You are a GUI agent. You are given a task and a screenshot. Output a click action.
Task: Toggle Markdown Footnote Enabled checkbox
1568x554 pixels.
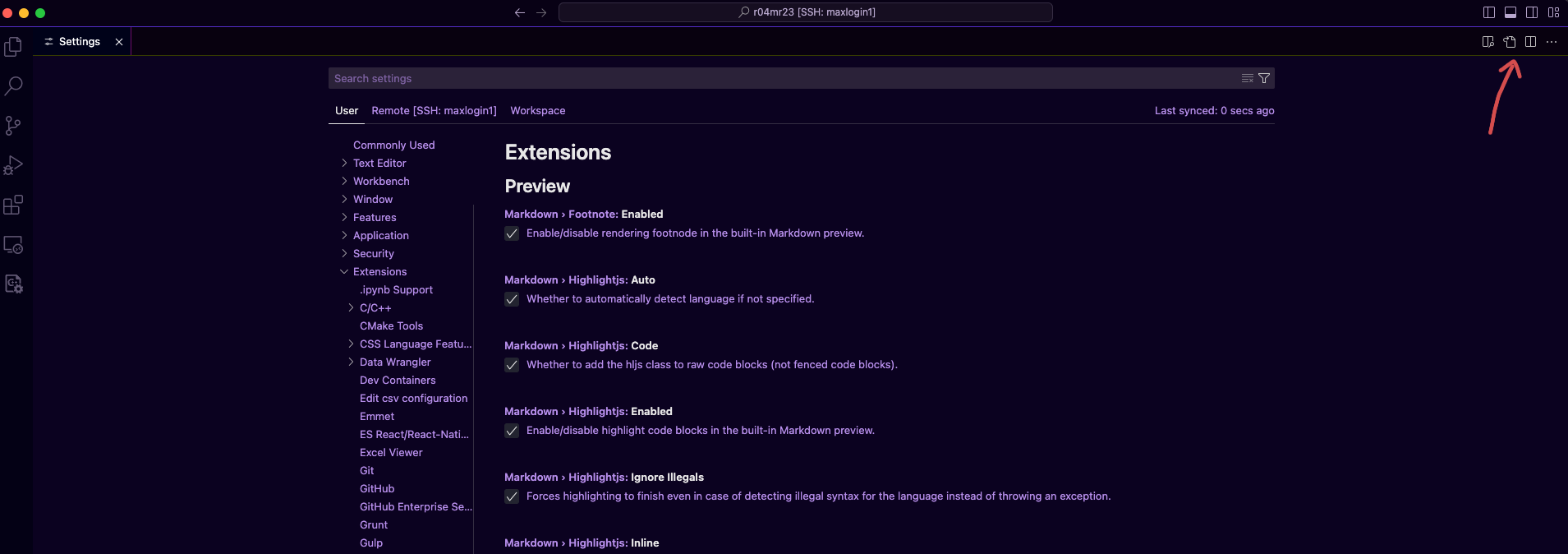(x=512, y=233)
